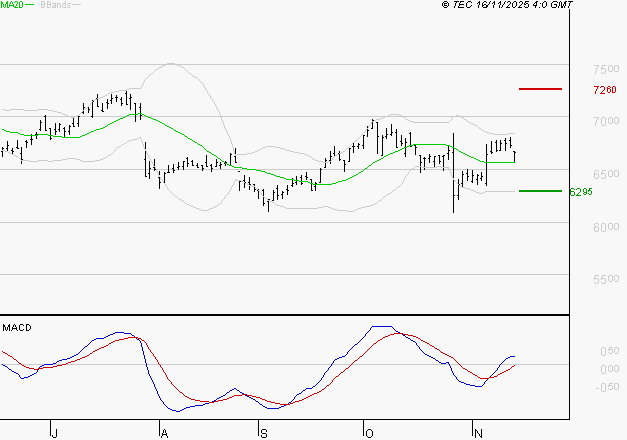Image resolution: width=627 pixels, height=440 pixels.
Task: Click the red 7260 resistance level label
Action: point(605,90)
